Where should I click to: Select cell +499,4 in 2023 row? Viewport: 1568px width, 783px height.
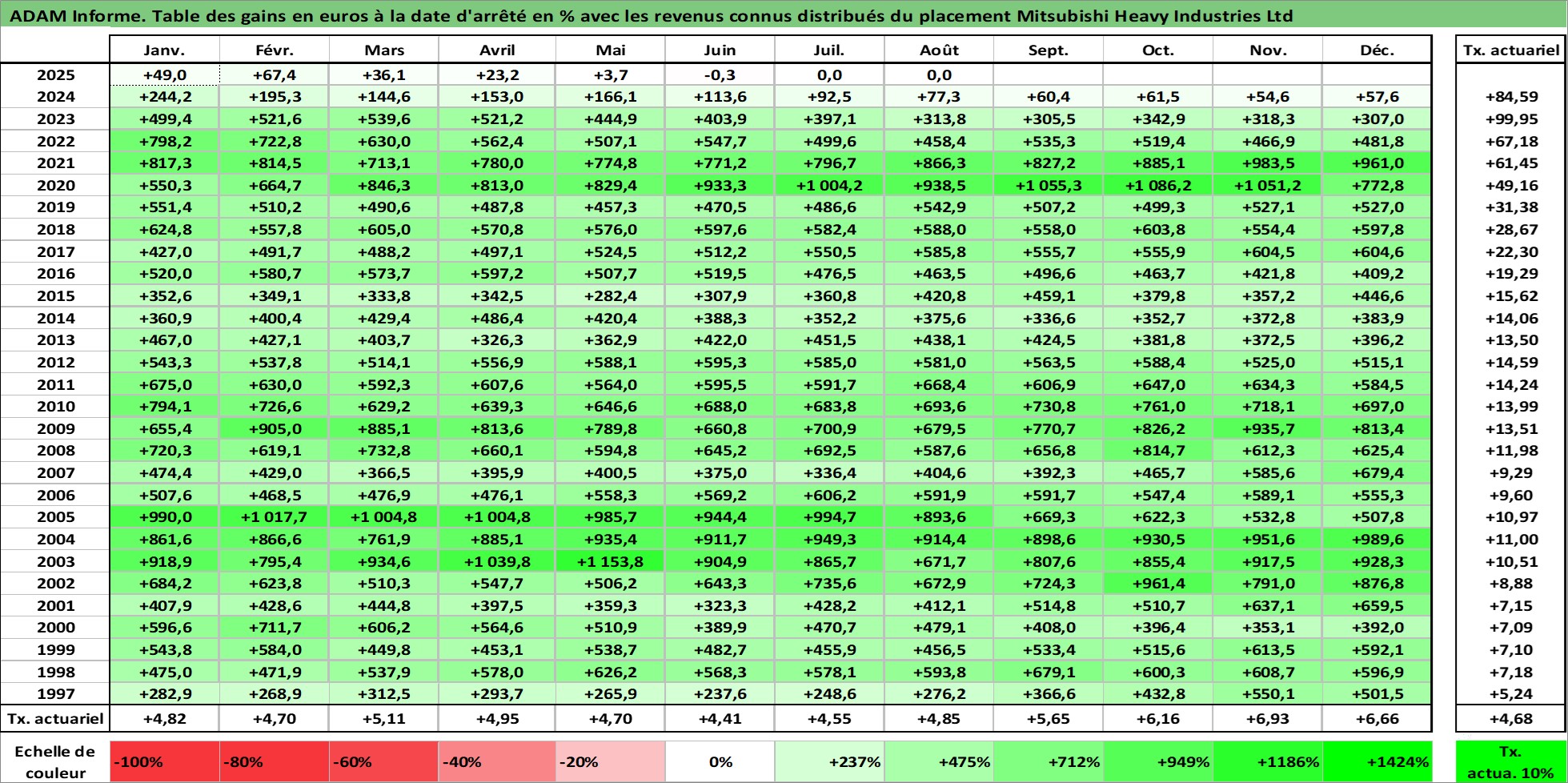pyautogui.click(x=164, y=119)
